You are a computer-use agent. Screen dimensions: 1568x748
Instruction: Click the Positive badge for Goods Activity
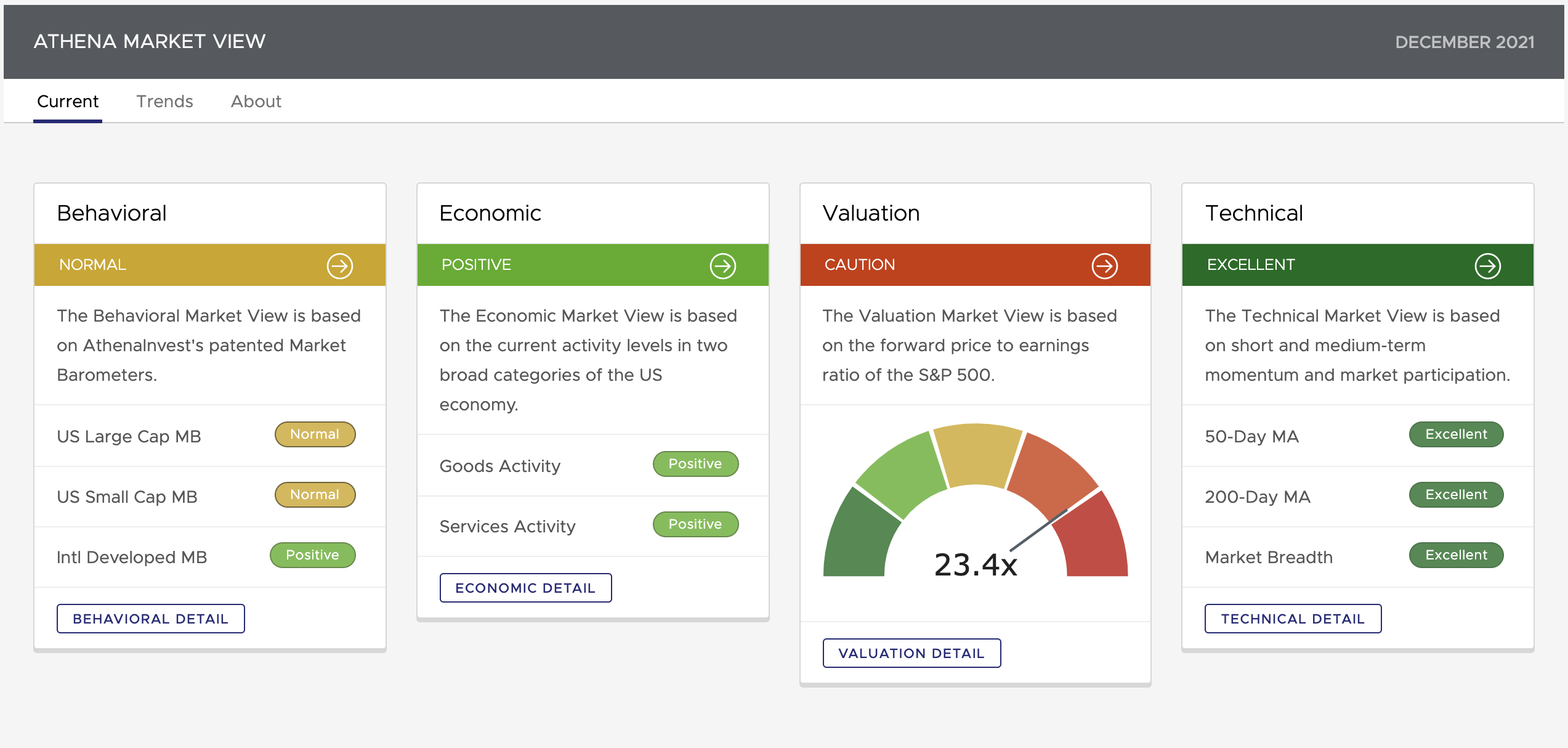coord(695,463)
